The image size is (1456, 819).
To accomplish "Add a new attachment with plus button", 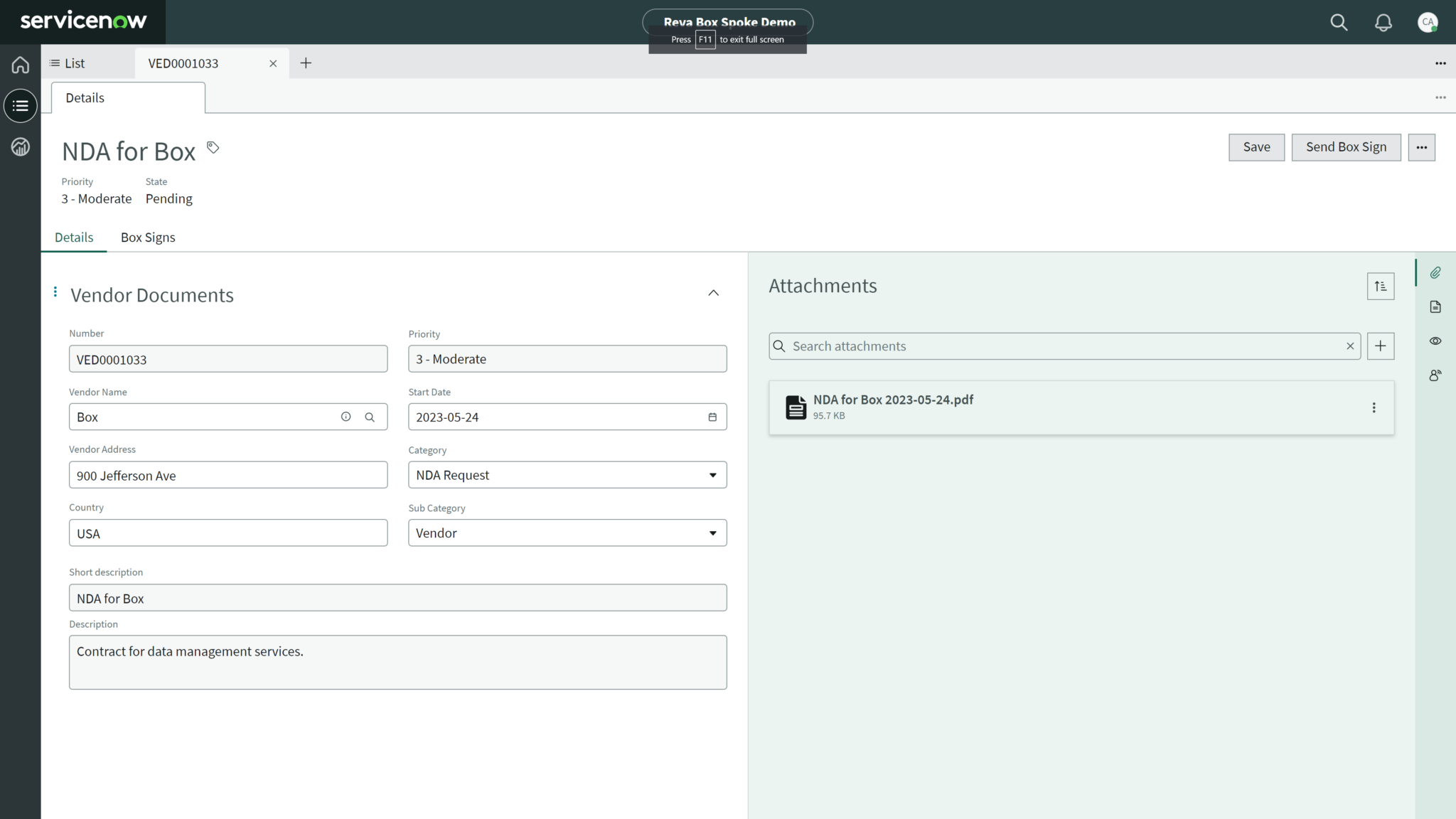I will pos(1380,346).
